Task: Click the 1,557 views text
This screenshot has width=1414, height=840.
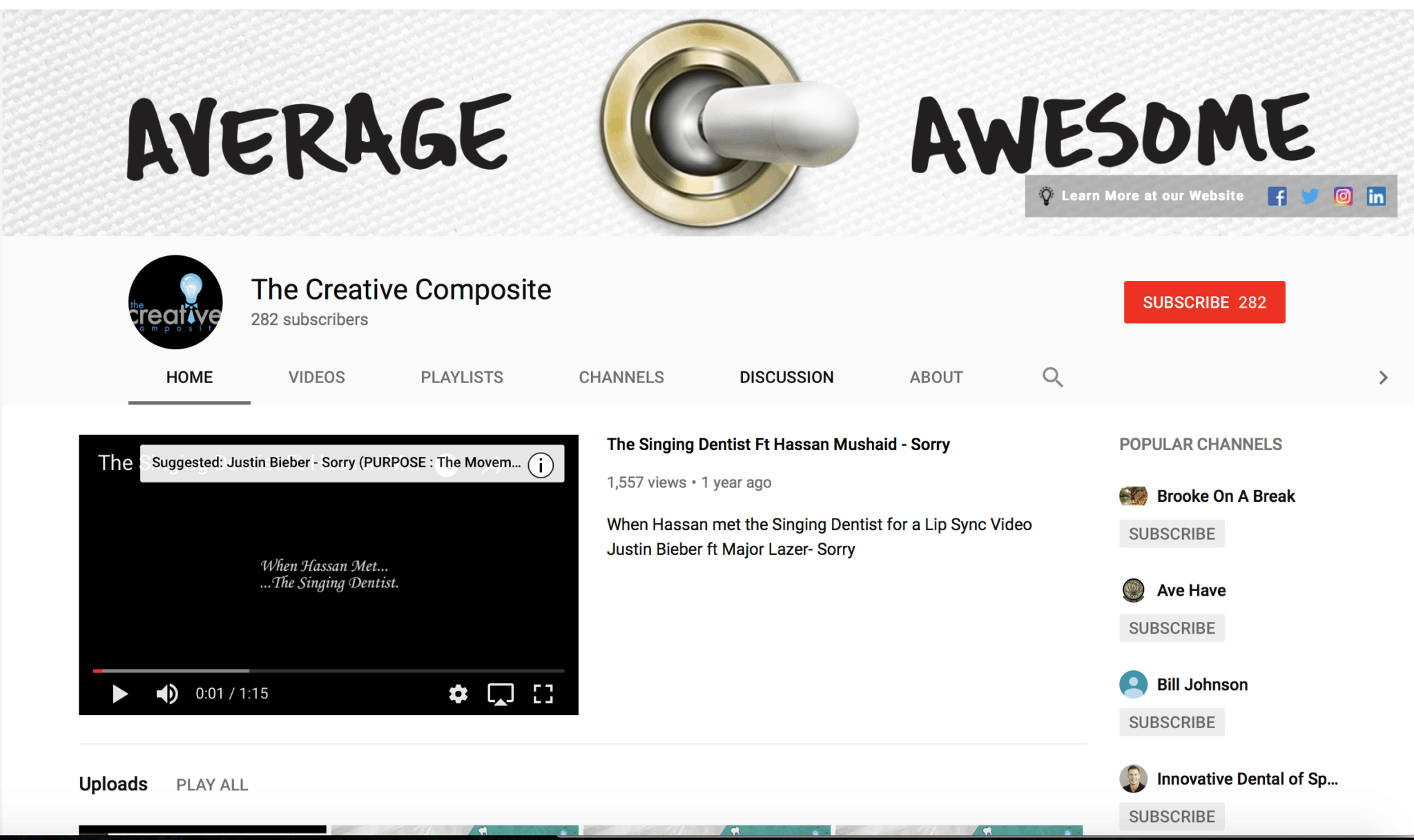Action: pyautogui.click(x=646, y=482)
